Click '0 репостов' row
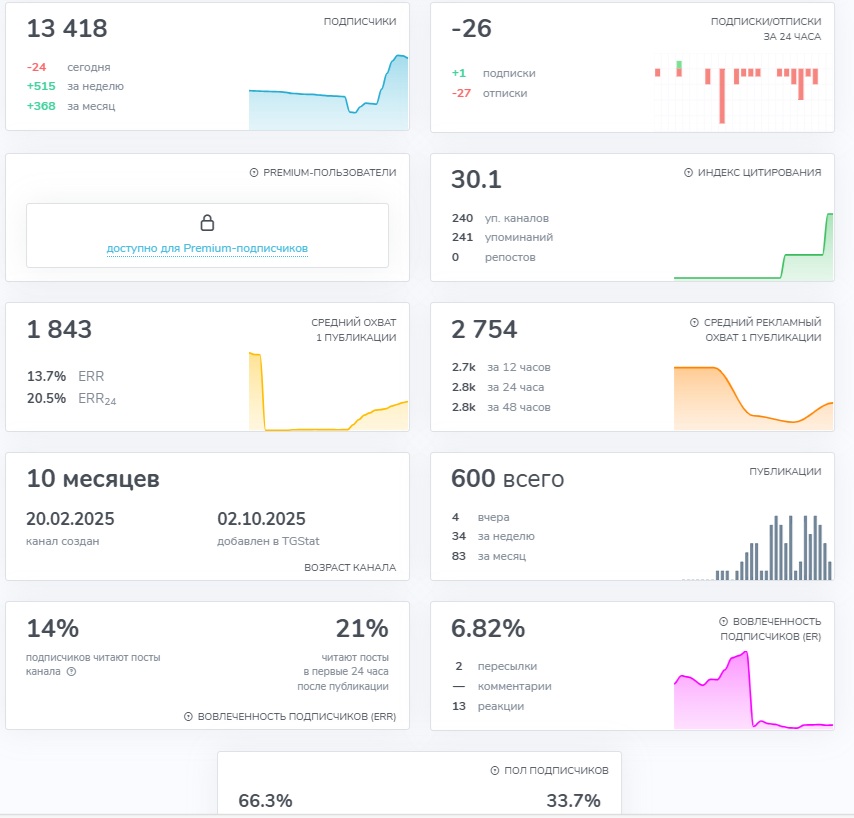The width and height of the screenshot is (854, 818). (x=493, y=257)
